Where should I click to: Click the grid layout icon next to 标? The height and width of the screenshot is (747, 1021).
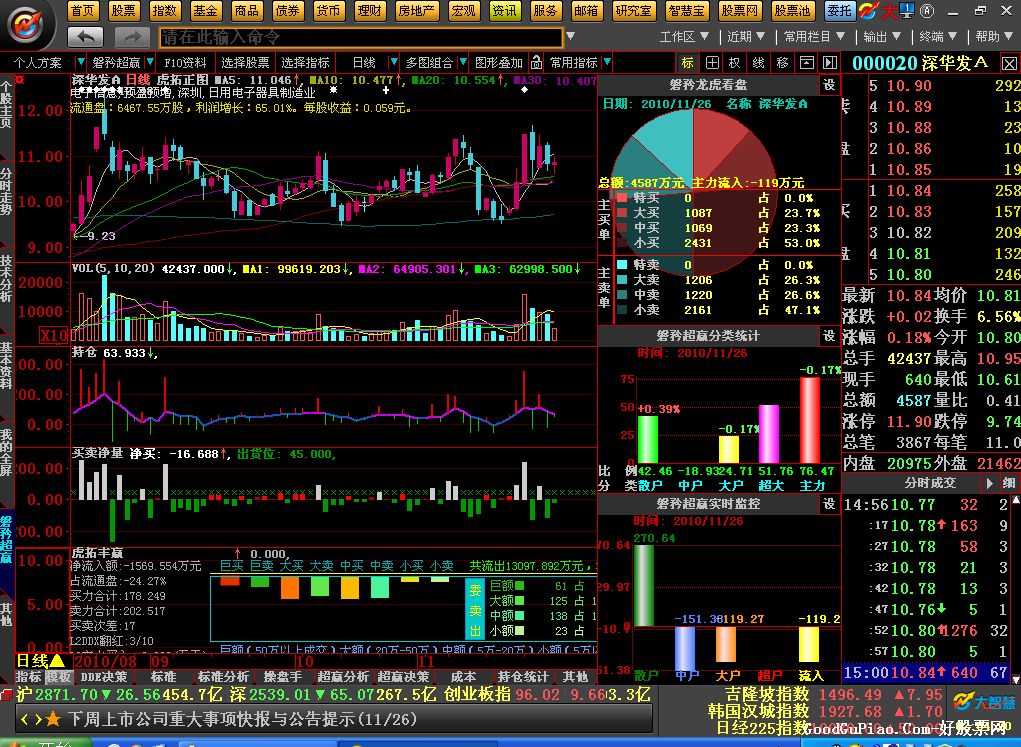click(712, 63)
